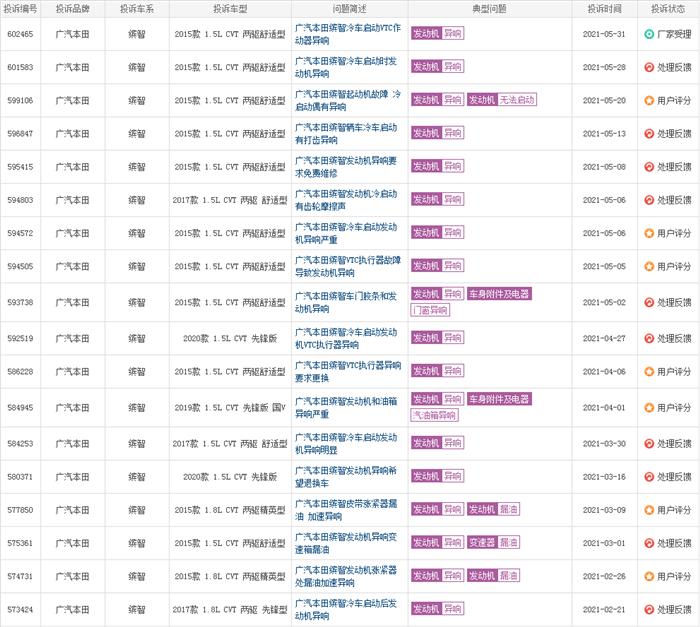700x627 pixels.
Task: Click the 处理反馈 status icon for complaint 575361
Action: point(649,543)
